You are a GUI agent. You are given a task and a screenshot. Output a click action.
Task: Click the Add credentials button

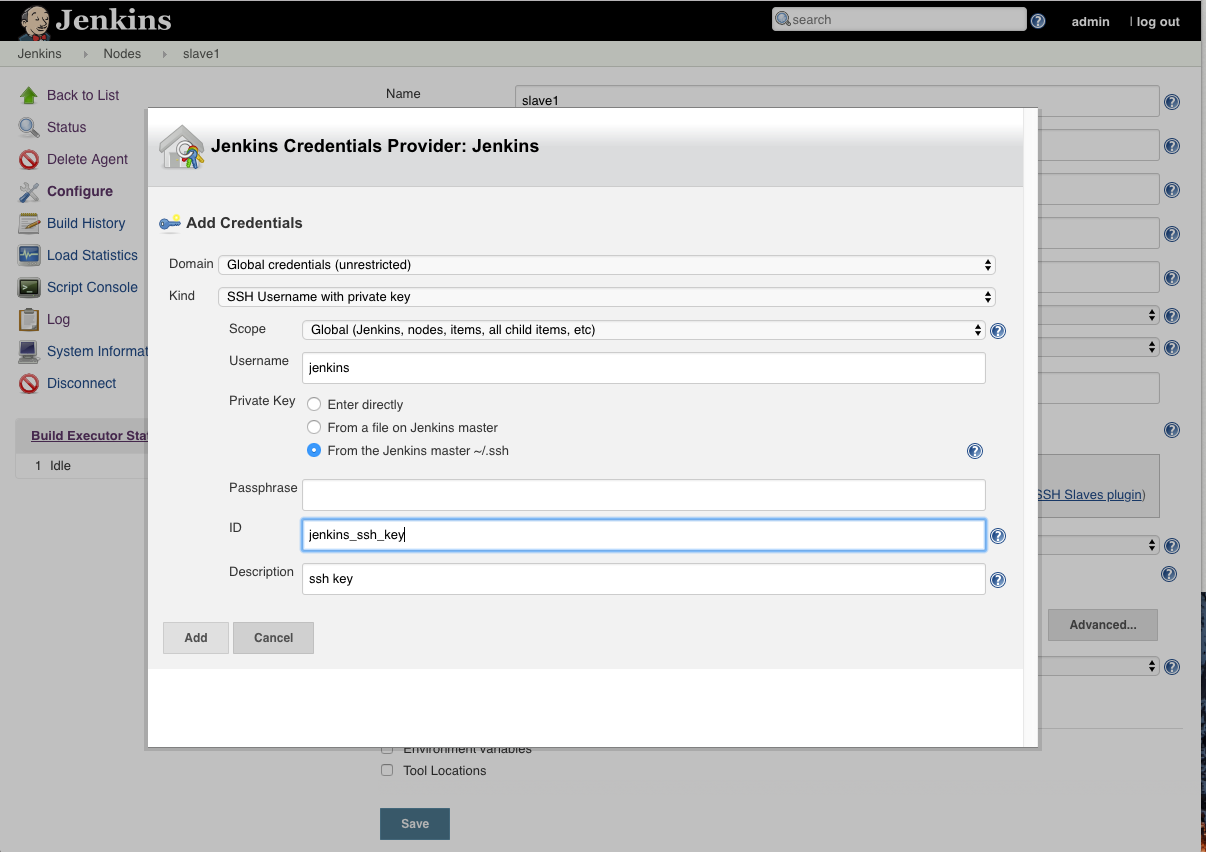tap(196, 638)
